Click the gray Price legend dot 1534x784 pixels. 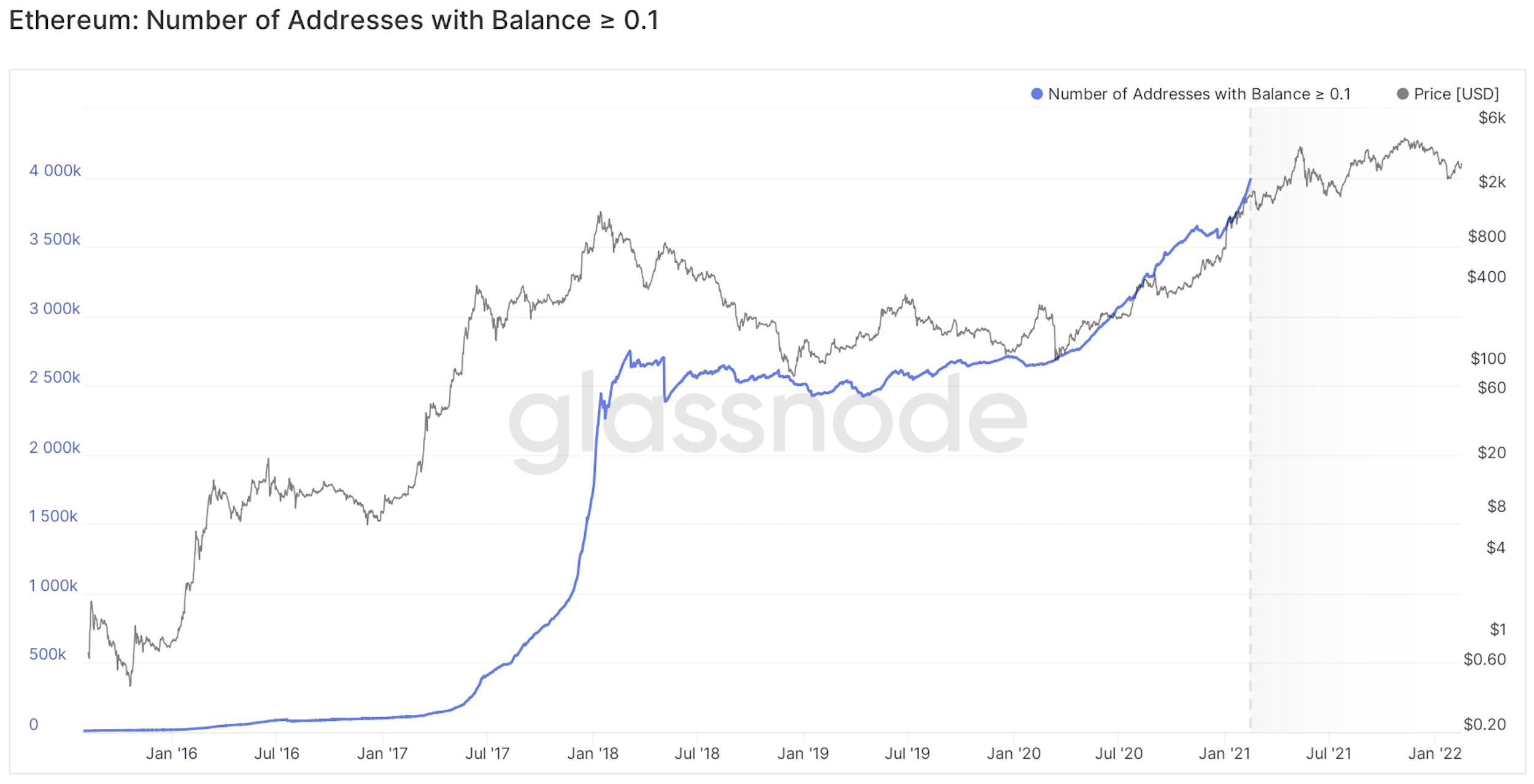[1402, 94]
